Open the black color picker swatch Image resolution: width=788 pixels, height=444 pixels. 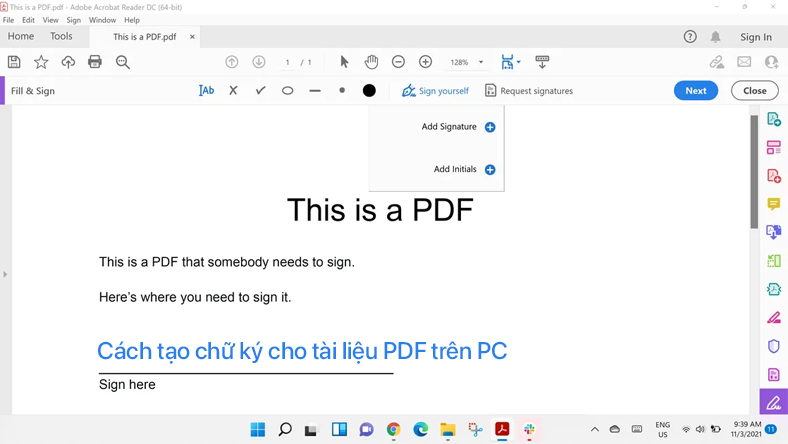tap(369, 91)
